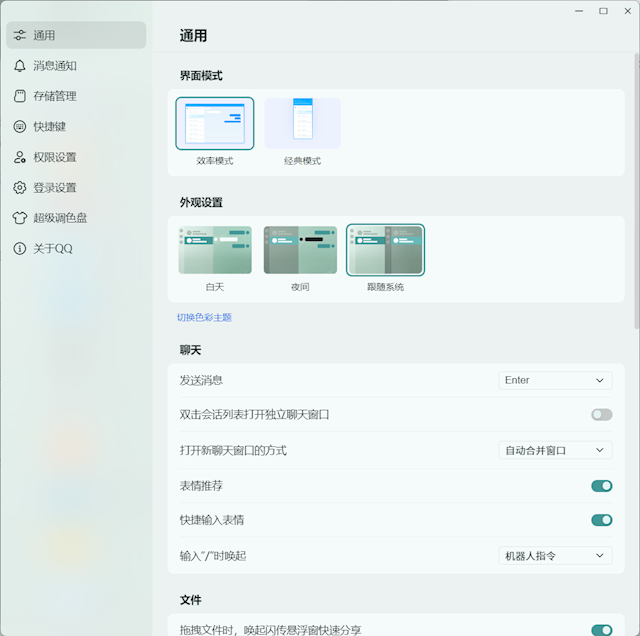Expand the 自动合并窗口 dropdown

(555, 450)
